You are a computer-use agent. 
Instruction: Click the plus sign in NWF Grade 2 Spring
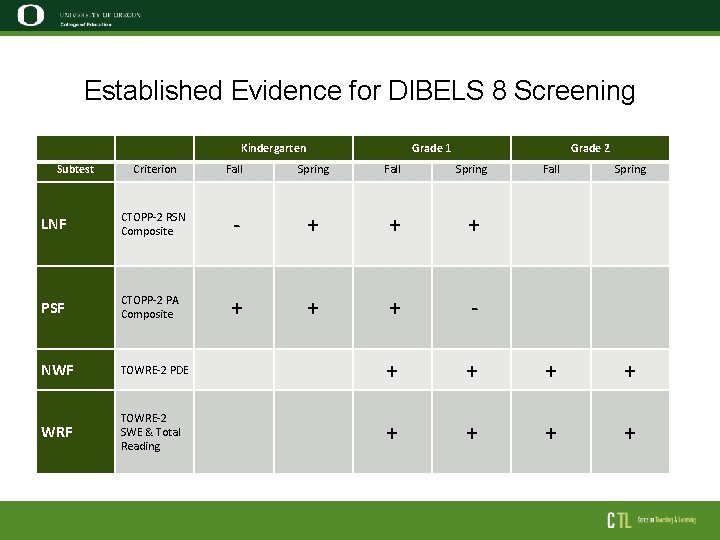630,371
